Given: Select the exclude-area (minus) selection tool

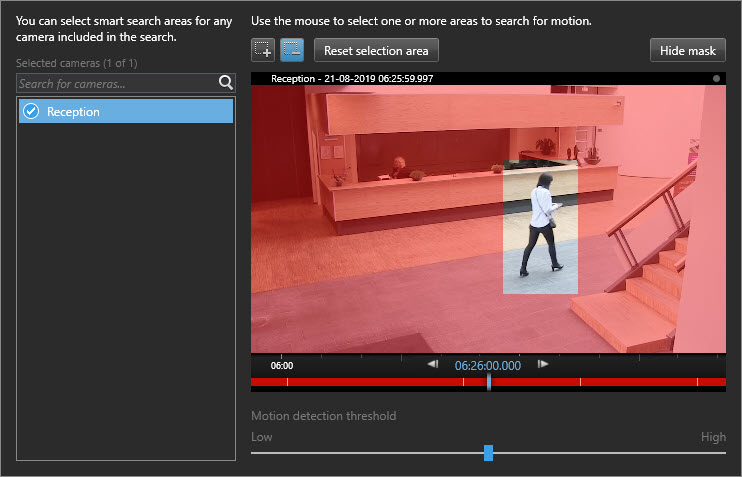Looking at the screenshot, I should pyautogui.click(x=292, y=50).
